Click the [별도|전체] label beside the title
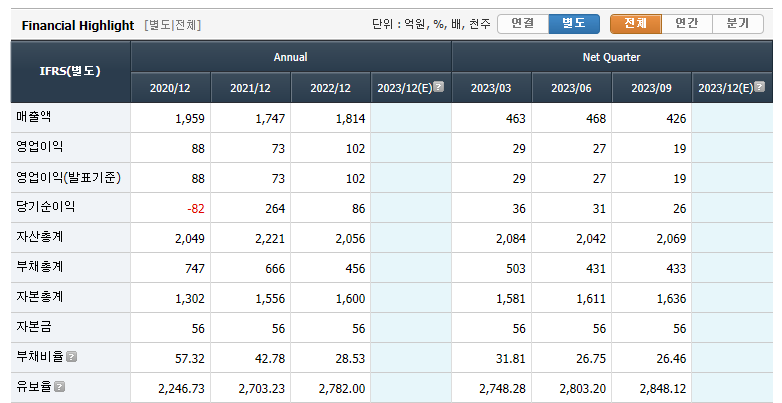Image resolution: width=782 pixels, height=403 pixels. [173, 25]
